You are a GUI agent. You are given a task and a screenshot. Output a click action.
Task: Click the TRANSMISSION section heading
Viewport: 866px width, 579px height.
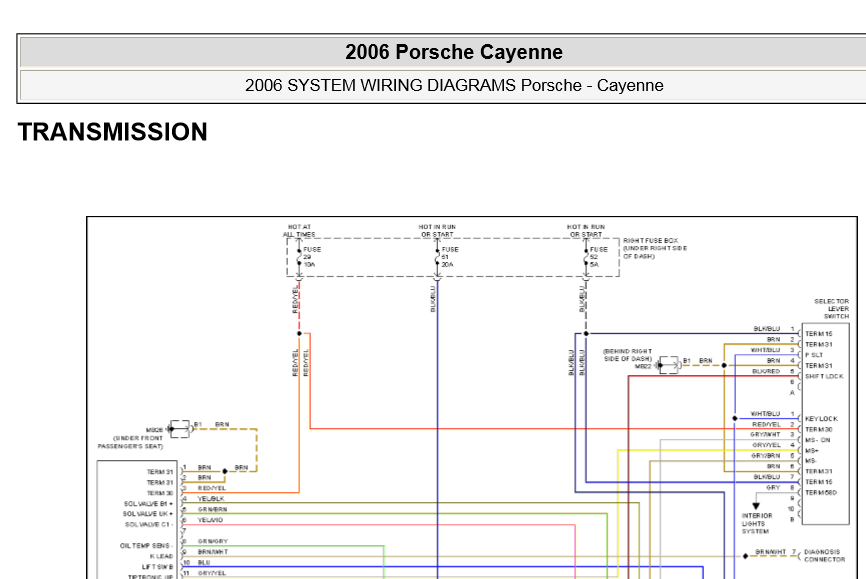click(113, 132)
